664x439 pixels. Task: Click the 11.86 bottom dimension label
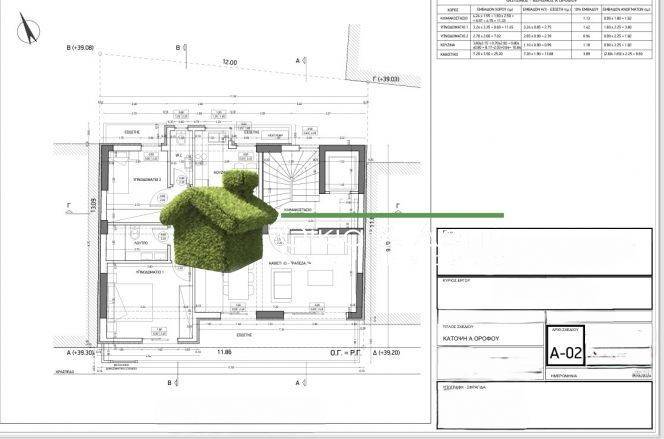222,352
